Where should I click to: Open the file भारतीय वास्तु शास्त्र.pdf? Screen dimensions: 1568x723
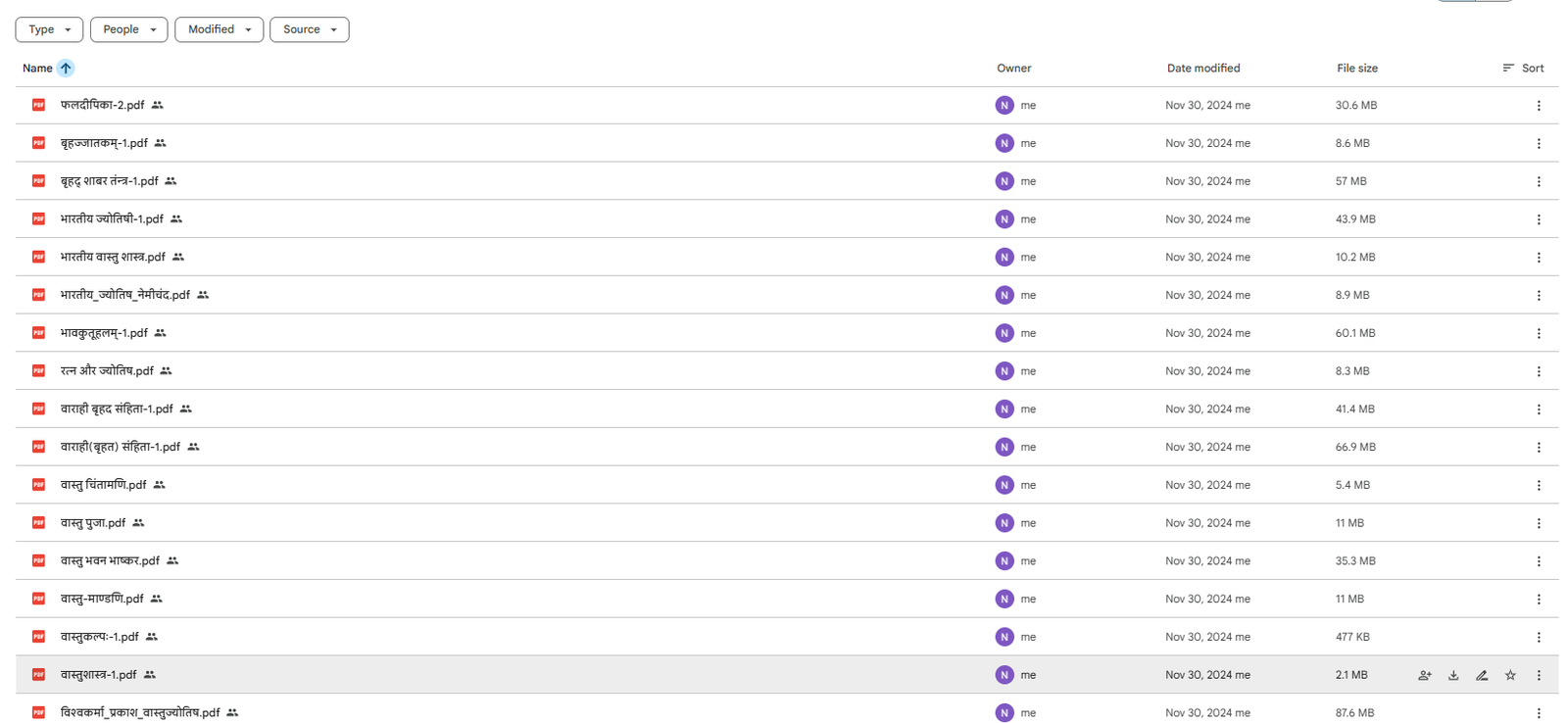click(113, 257)
